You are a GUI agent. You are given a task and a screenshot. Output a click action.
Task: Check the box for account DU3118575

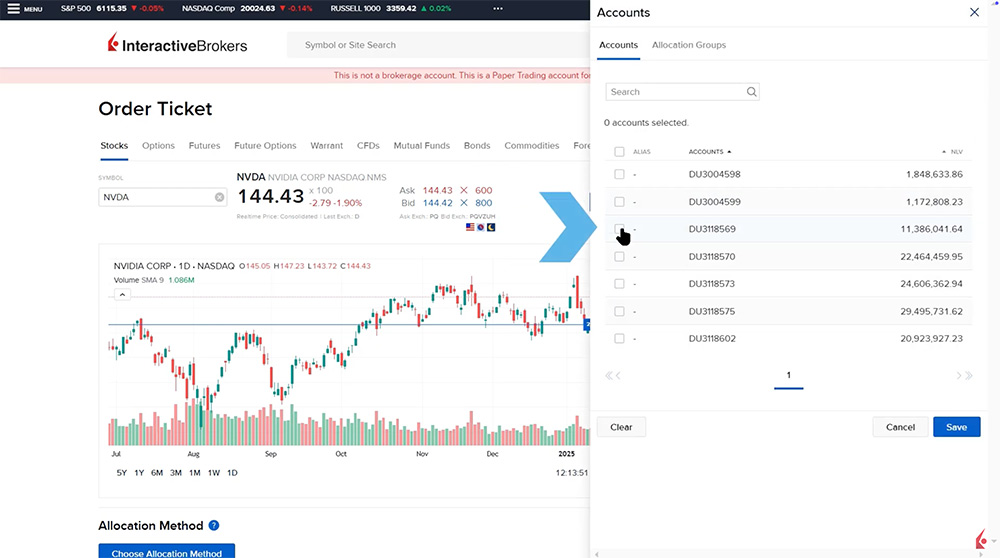tap(619, 311)
